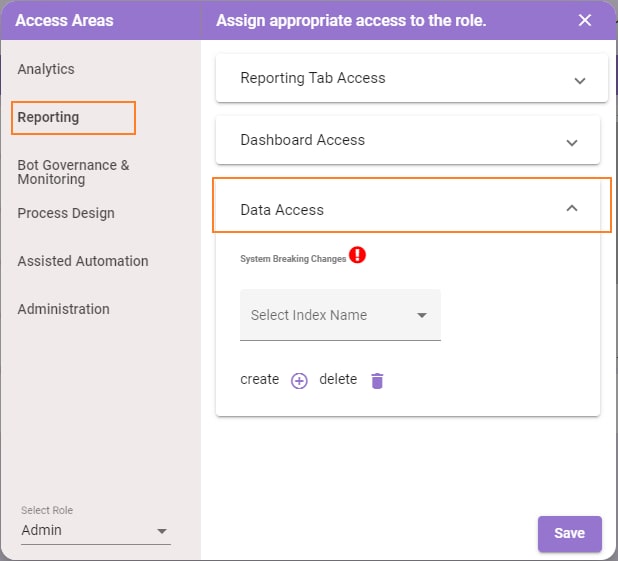Open the Administration access area

(63, 309)
